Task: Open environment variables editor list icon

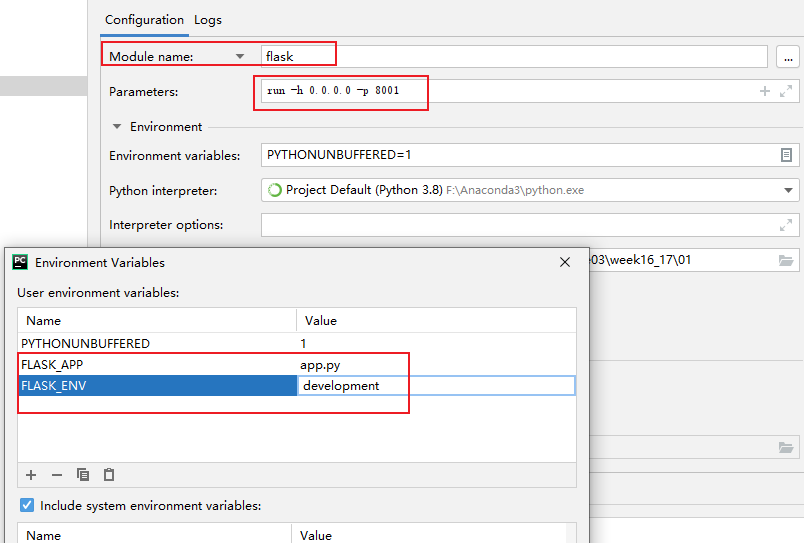Action: pos(786,155)
